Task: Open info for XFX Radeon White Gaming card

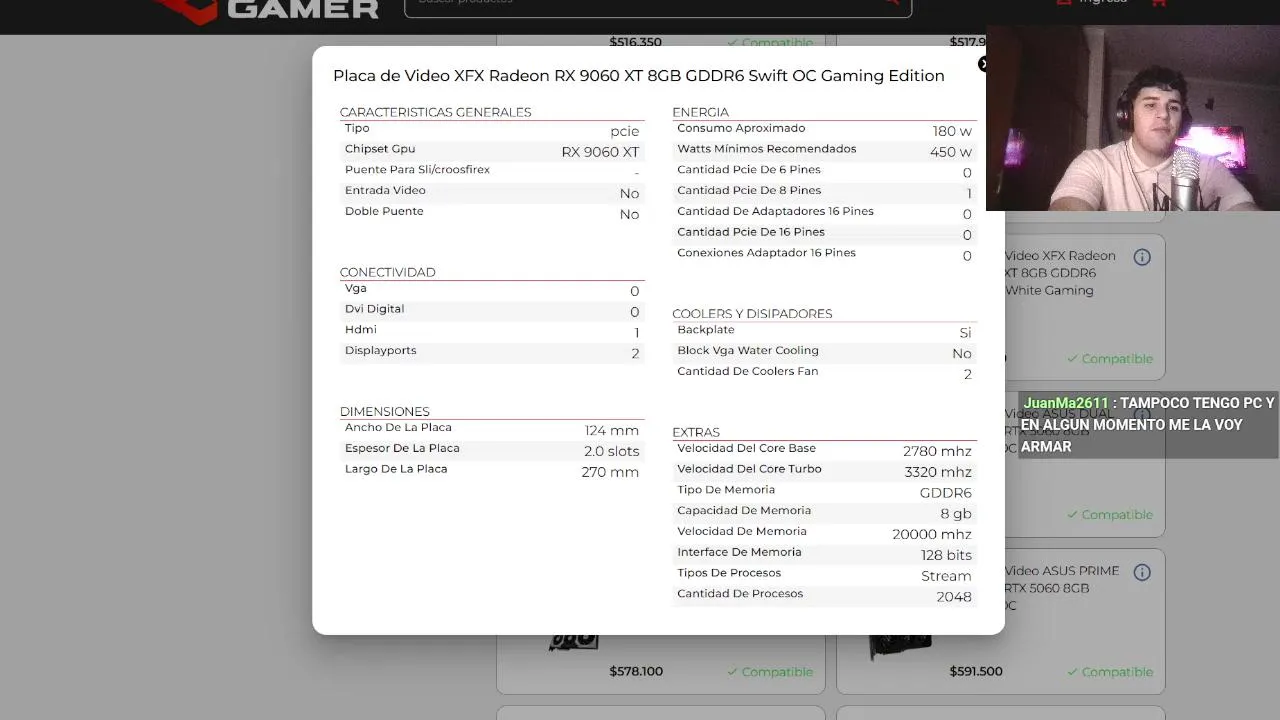Action: pyautogui.click(x=1142, y=257)
